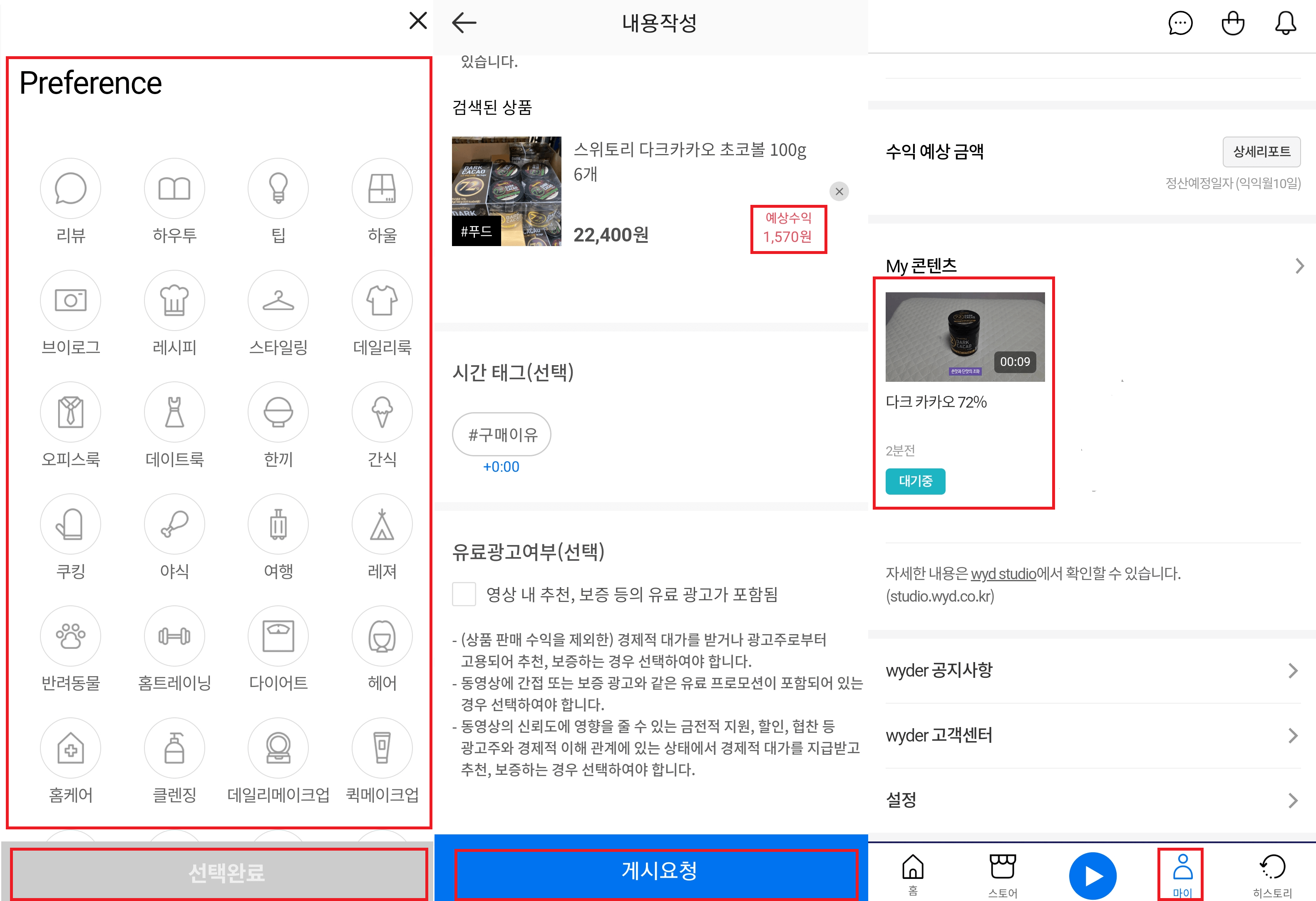Screen dimensions: 1316x901
Task: Open notifications bell icon
Action: tap(1286, 24)
